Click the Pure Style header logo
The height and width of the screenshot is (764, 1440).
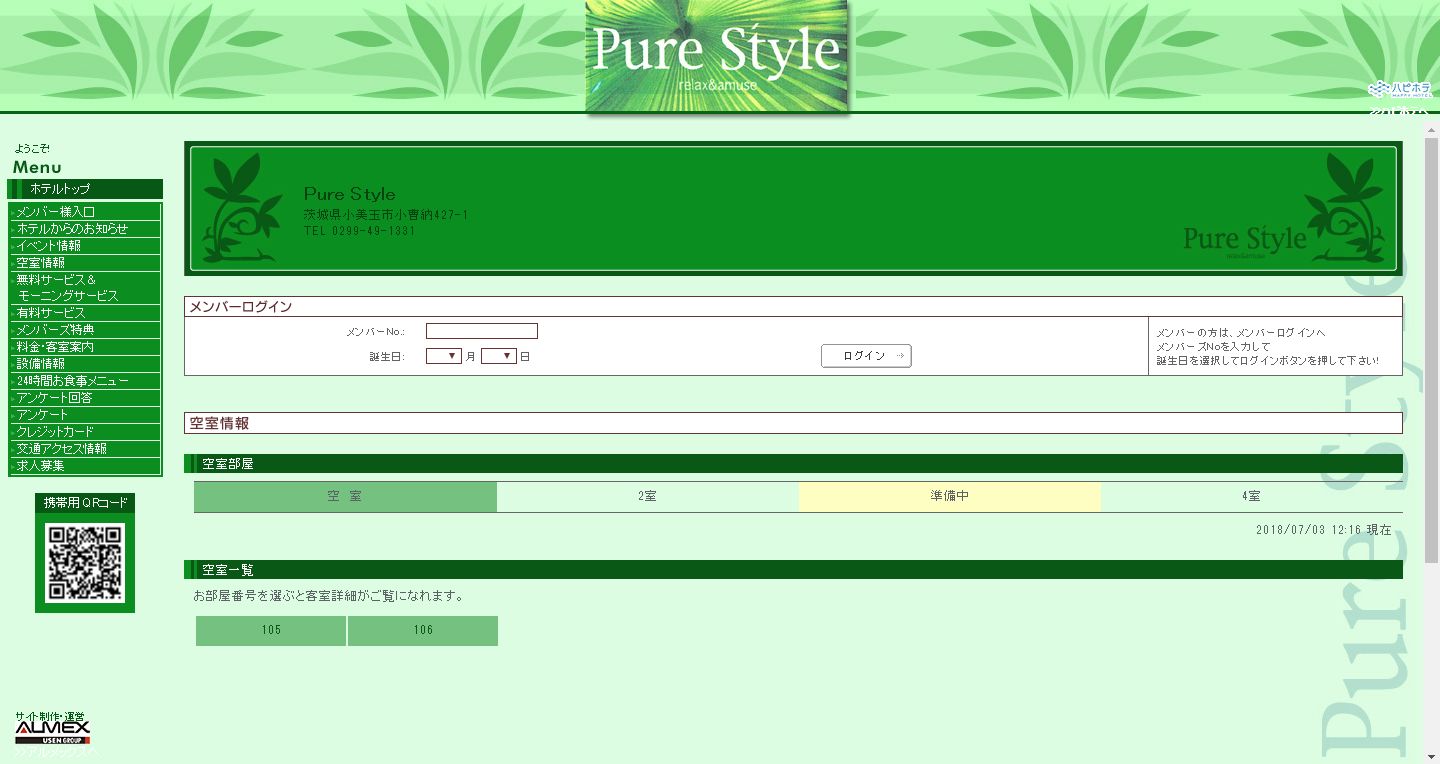pyautogui.click(x=717, y=56)
